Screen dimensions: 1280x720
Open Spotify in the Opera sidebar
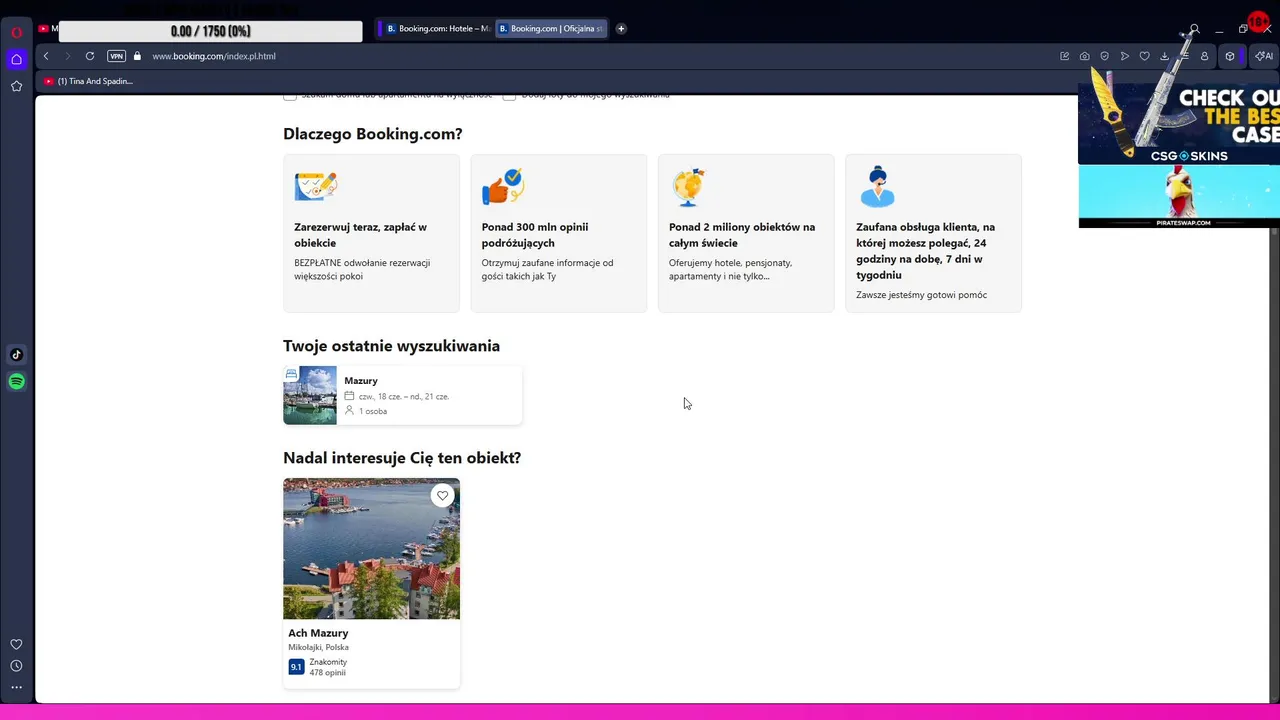(16, 381)
